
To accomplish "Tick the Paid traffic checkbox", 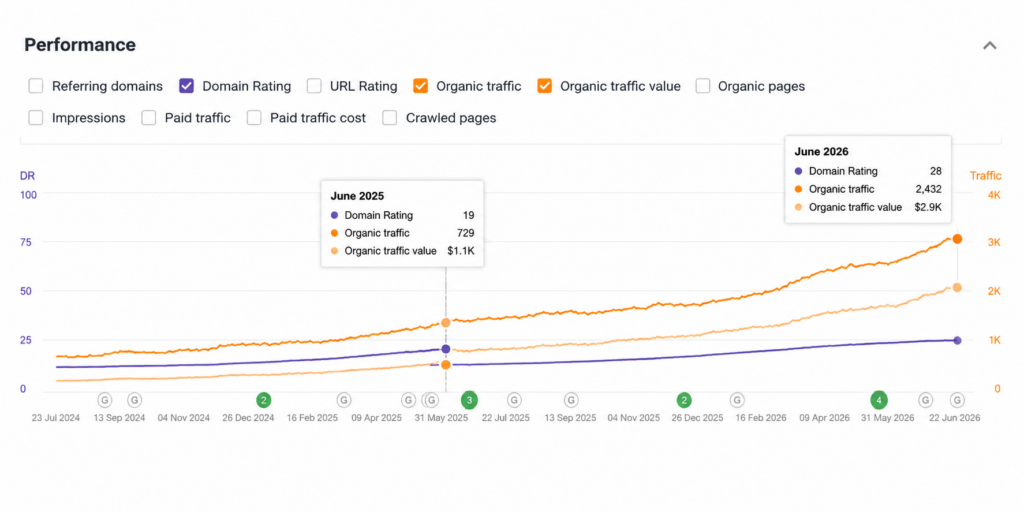I will pyautogui.click(x=149, y=118).
